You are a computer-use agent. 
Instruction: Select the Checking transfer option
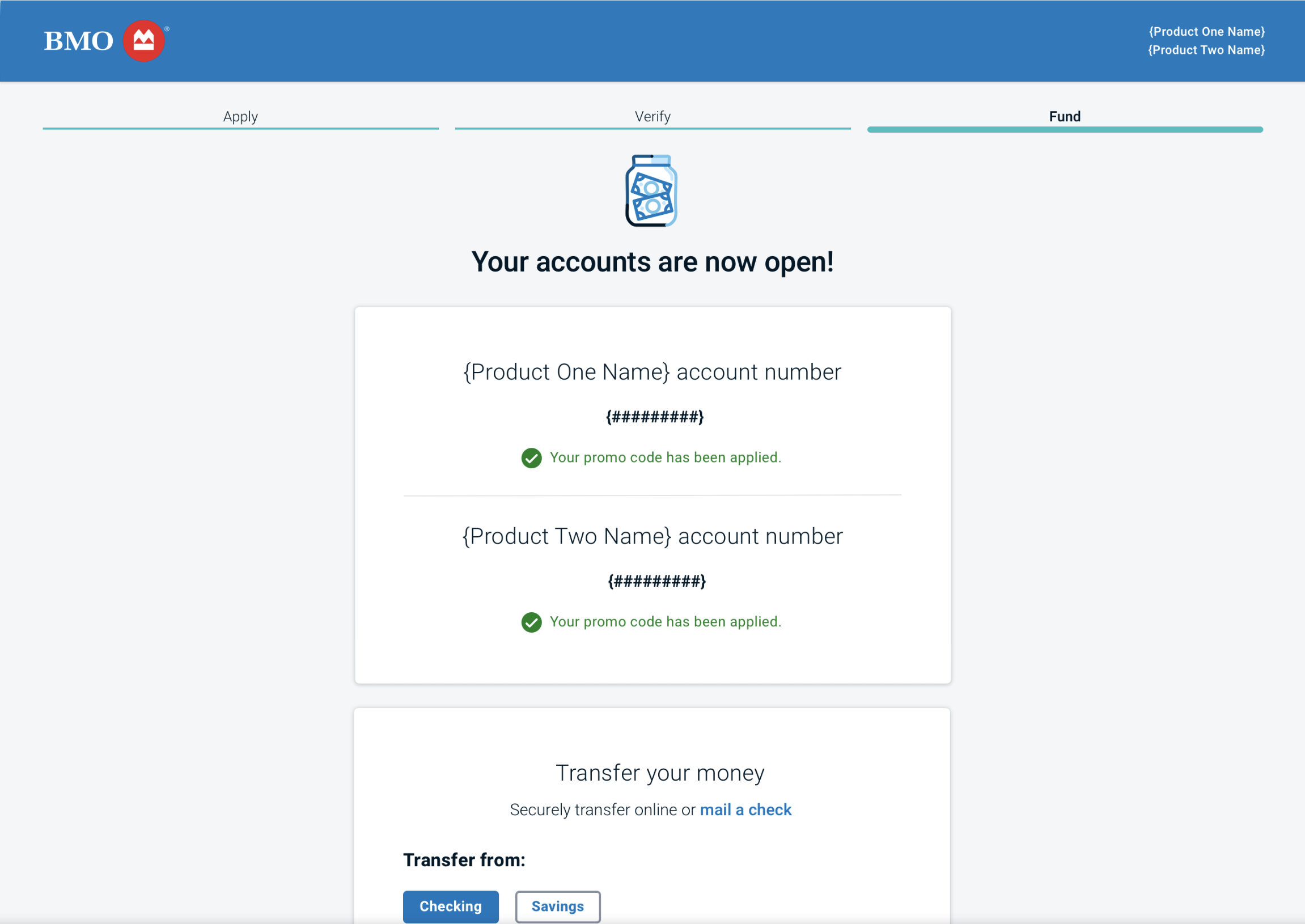[450, 906]
